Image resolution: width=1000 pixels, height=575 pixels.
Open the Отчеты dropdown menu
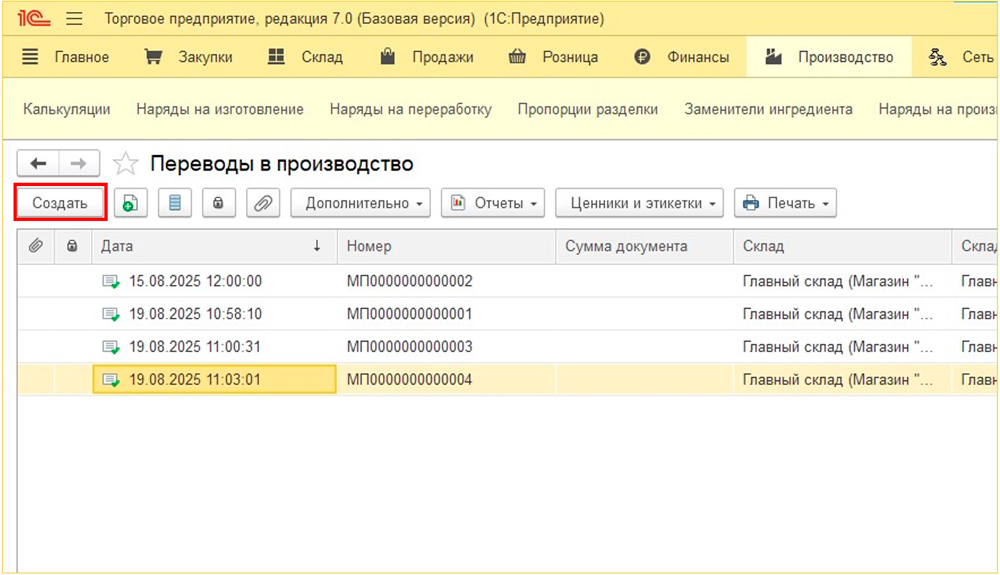click(x=494, y=203)
